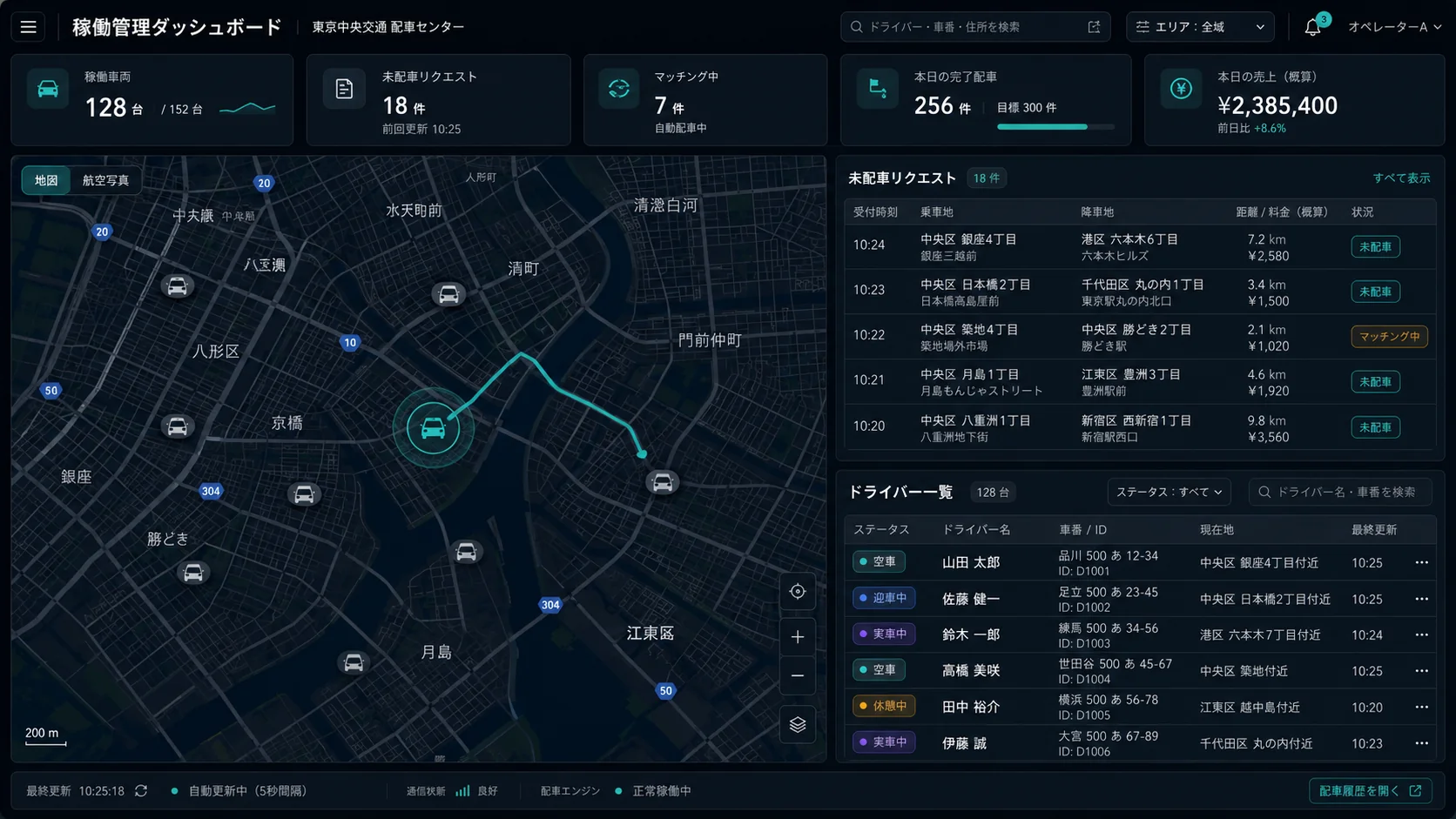
Task: Click the vehicle marker near 月島
Action: 354,663
